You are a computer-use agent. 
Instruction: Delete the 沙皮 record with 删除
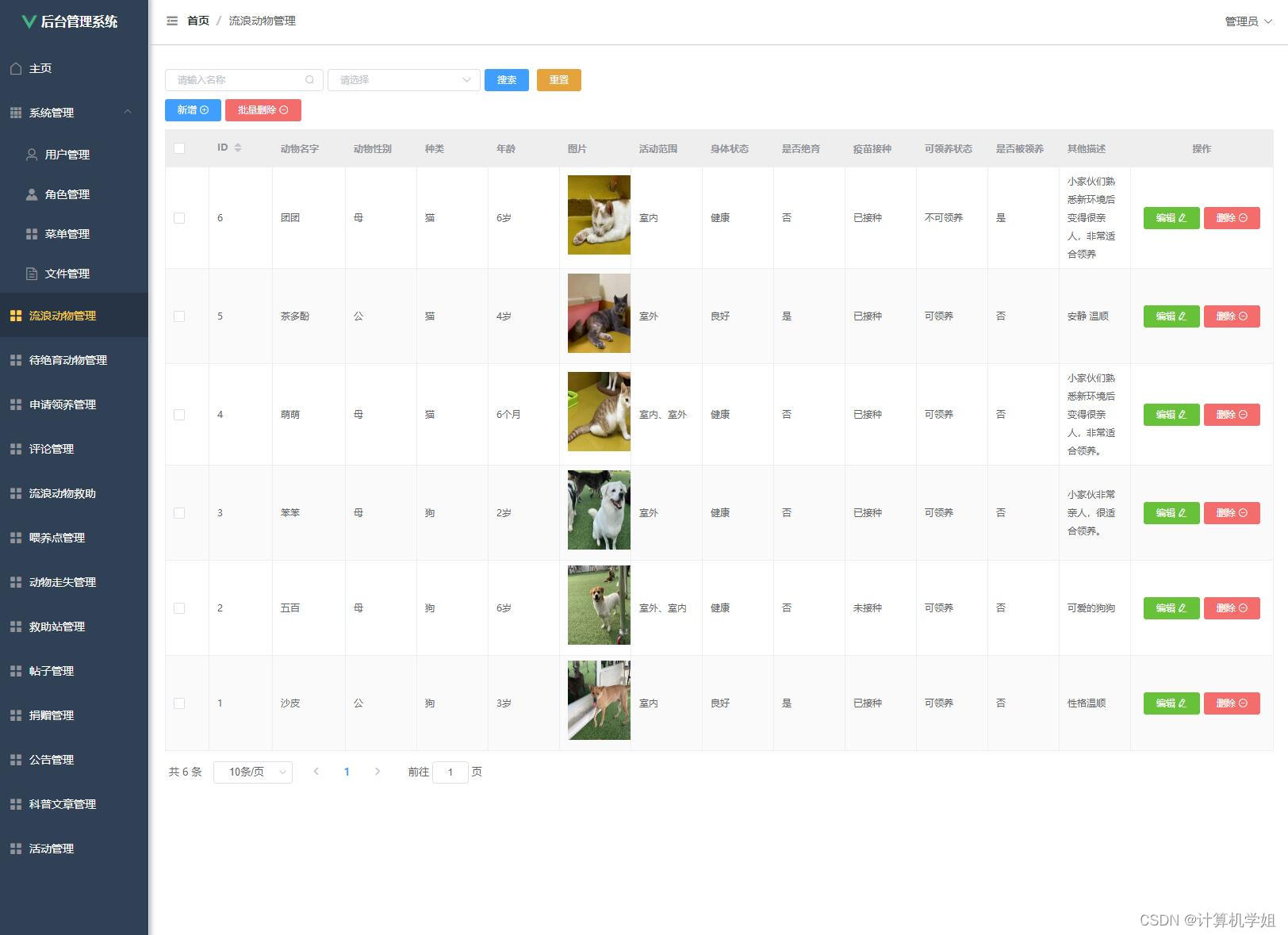point(1232,703)
